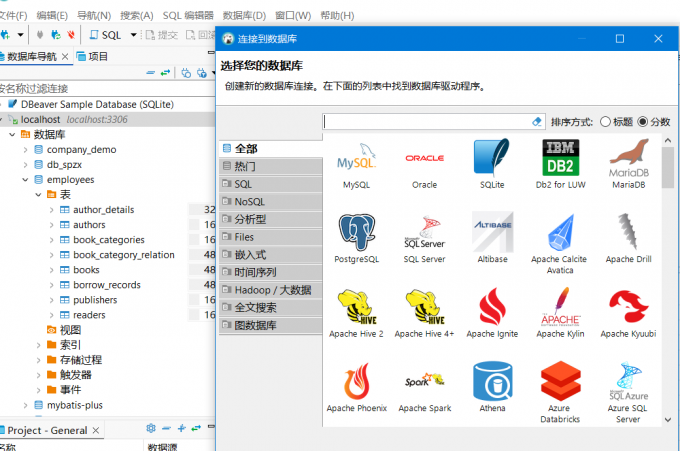Click the gear icon in Project panel

point(150,428)
